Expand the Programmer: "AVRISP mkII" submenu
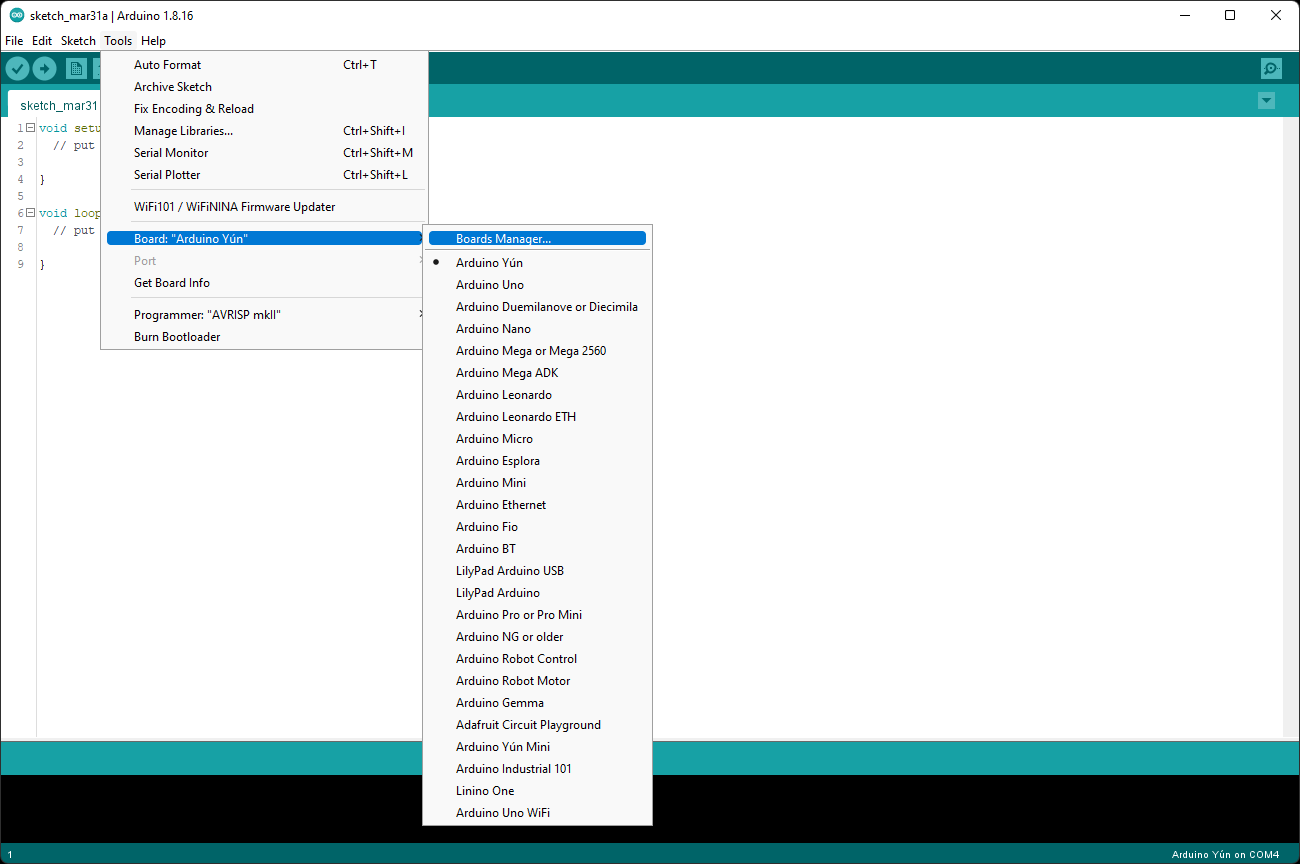The width and height of the screenshot is (1300, 864). coord(264,315)
